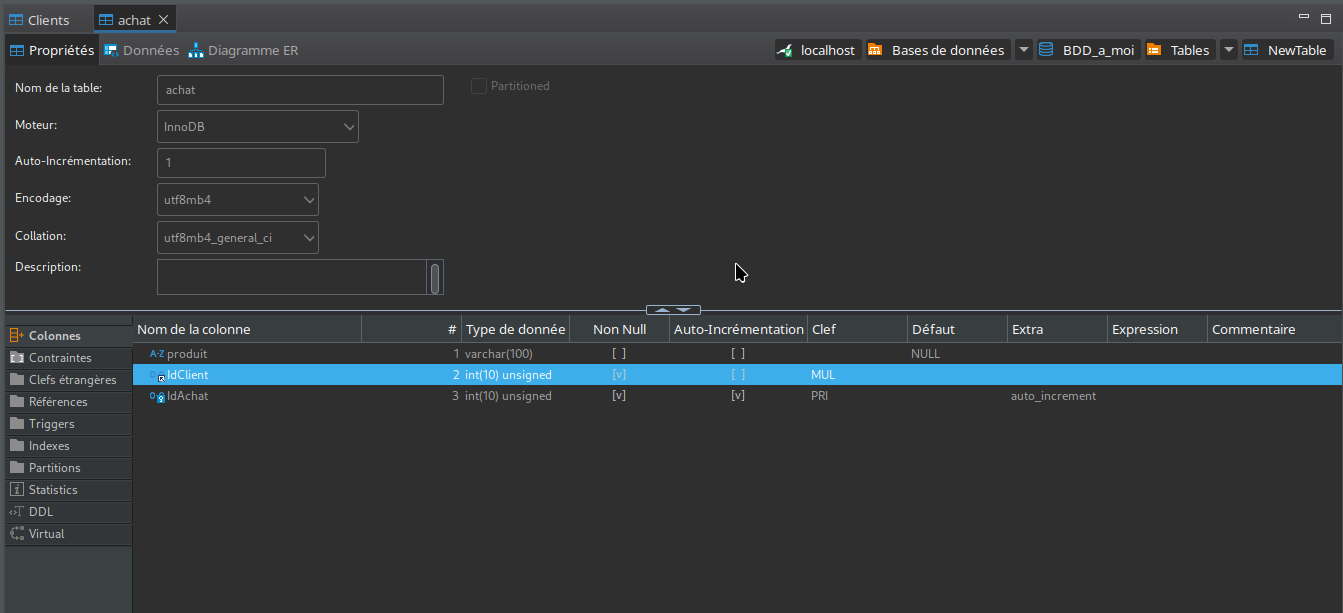Viewport: 1343px width, 613px height.
Task: Select the Virtual section icon
Action: 17,534
